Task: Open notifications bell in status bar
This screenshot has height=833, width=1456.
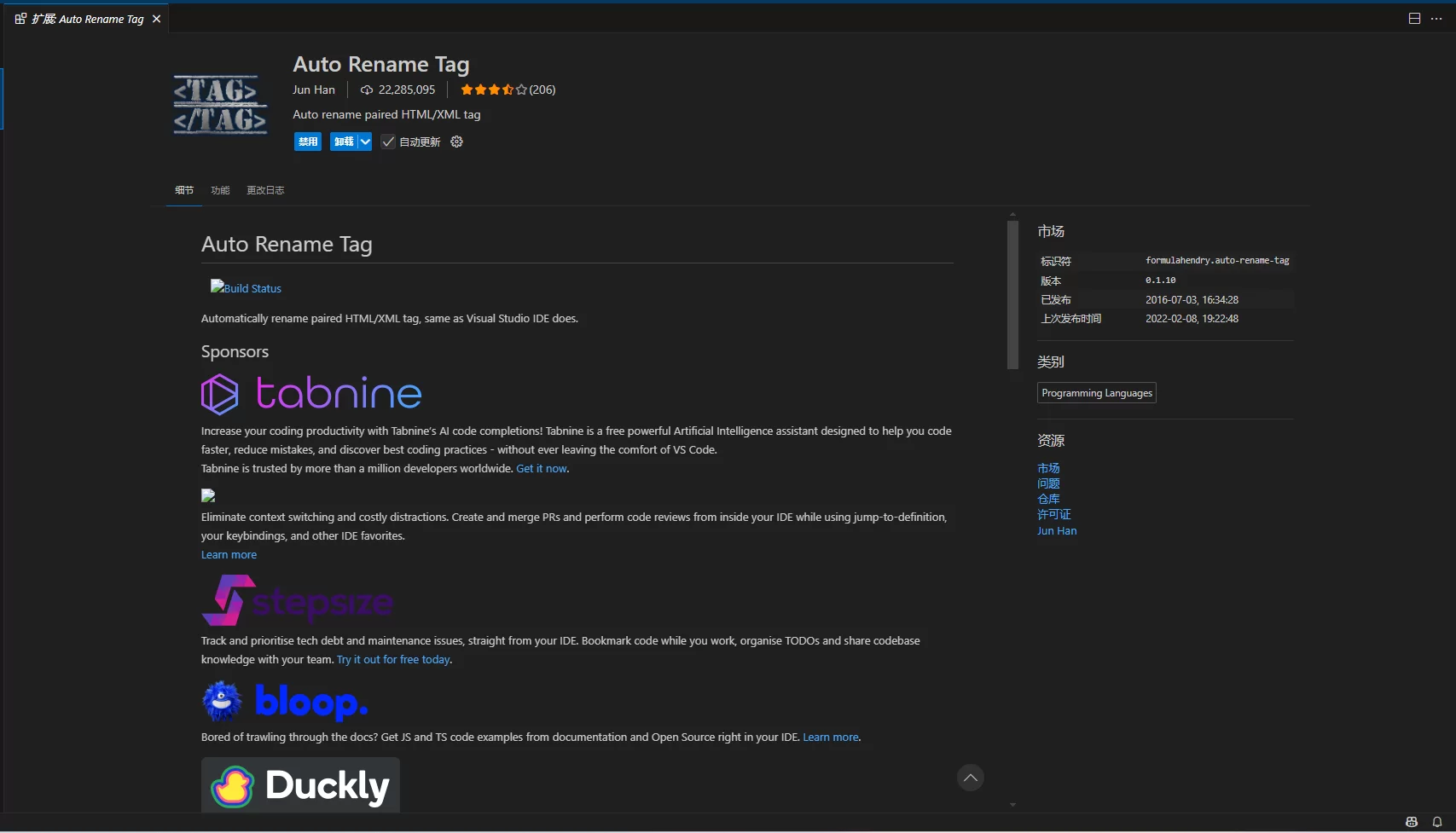Action: click(1437, 822)
